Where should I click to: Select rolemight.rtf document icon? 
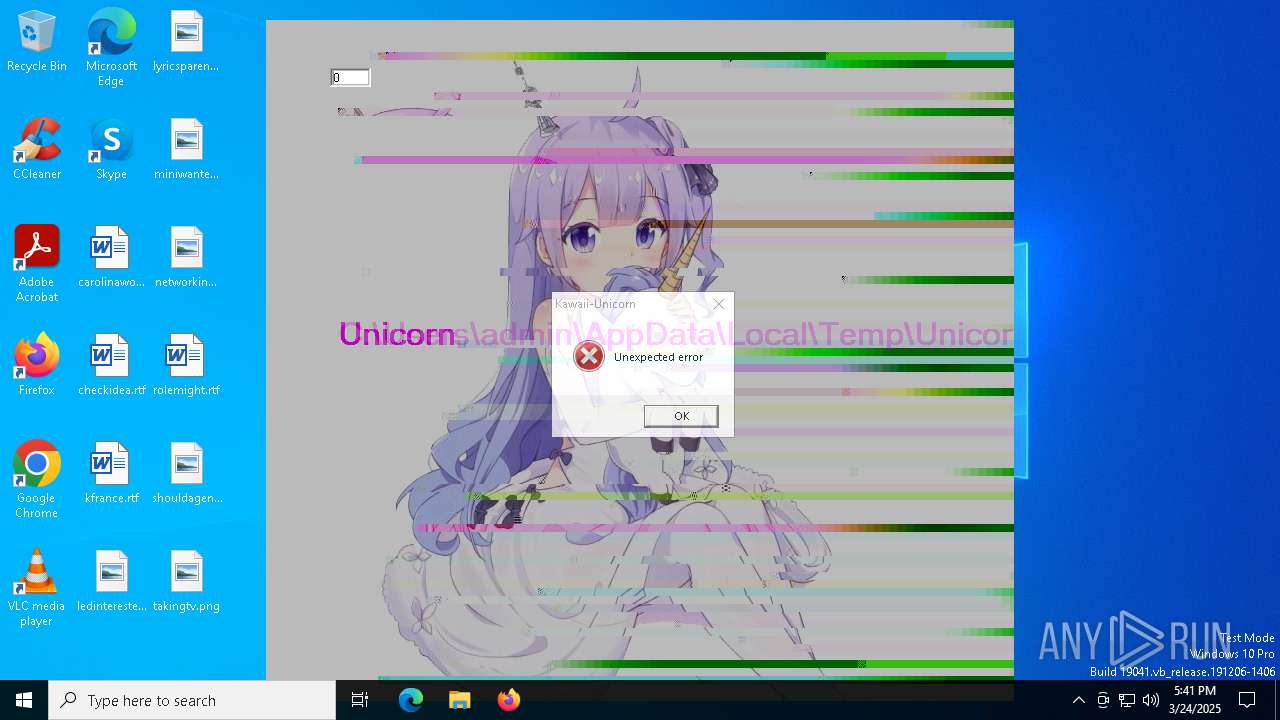[186, 366]
